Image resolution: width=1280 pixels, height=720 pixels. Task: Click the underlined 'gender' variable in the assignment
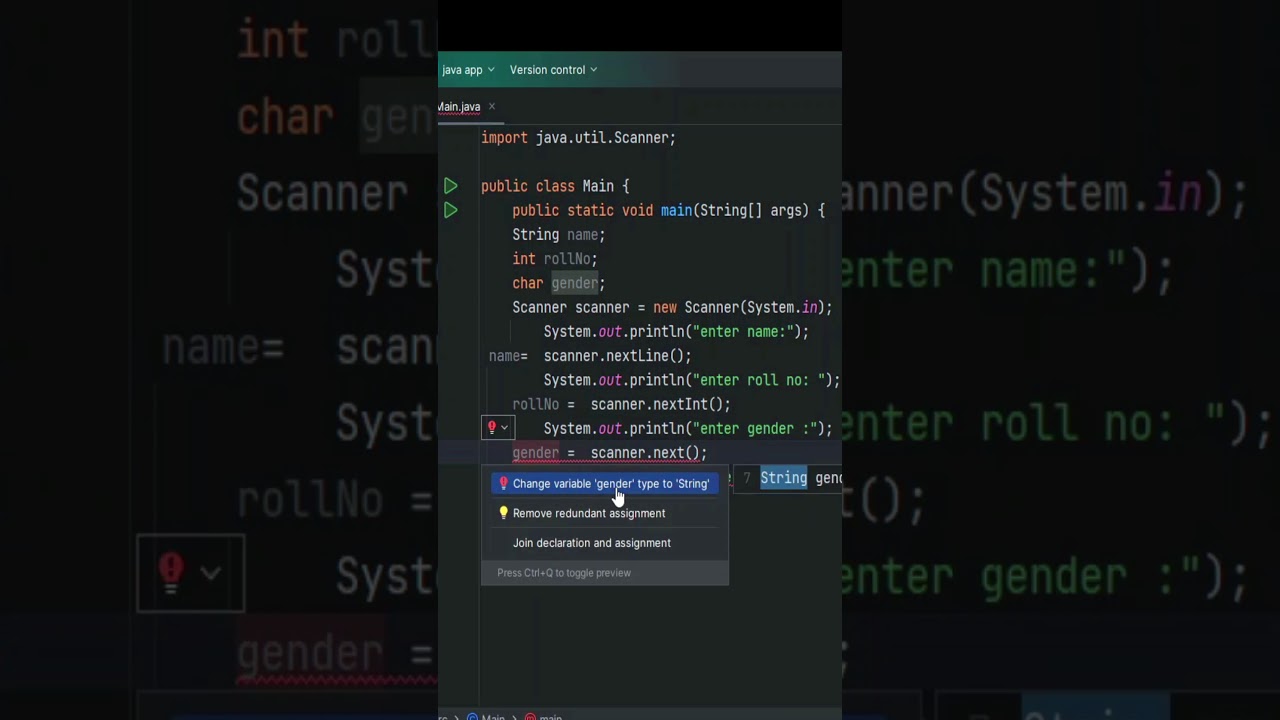(x=535, y=453)
